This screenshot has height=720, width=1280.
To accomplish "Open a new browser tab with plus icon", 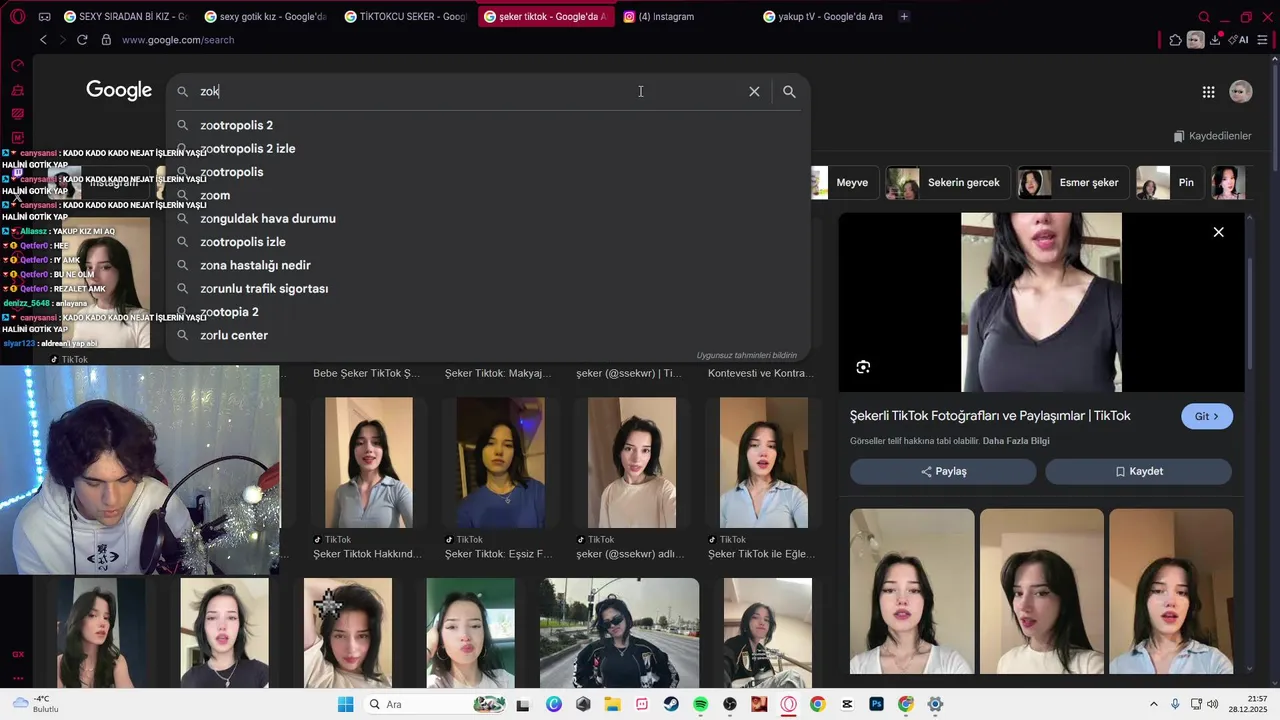I will [x=904, y=16].
